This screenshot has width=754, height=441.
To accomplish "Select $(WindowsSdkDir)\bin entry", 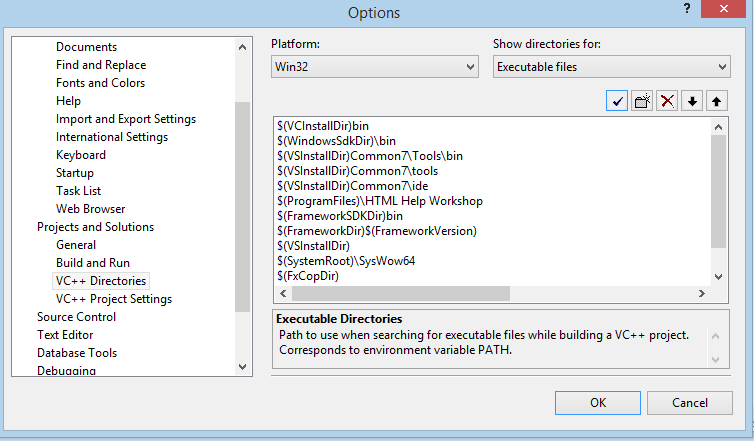I will (337, 141).
